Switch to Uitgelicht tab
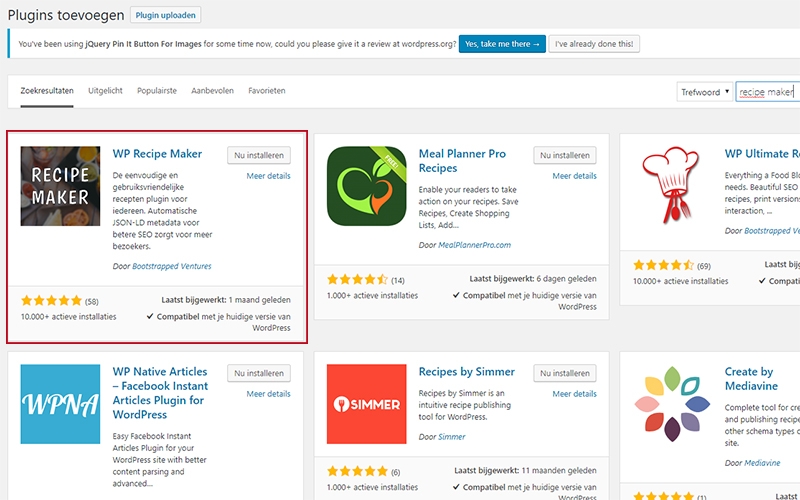The width and height of the screenshot is (800, 500). (x=105, y=91)
